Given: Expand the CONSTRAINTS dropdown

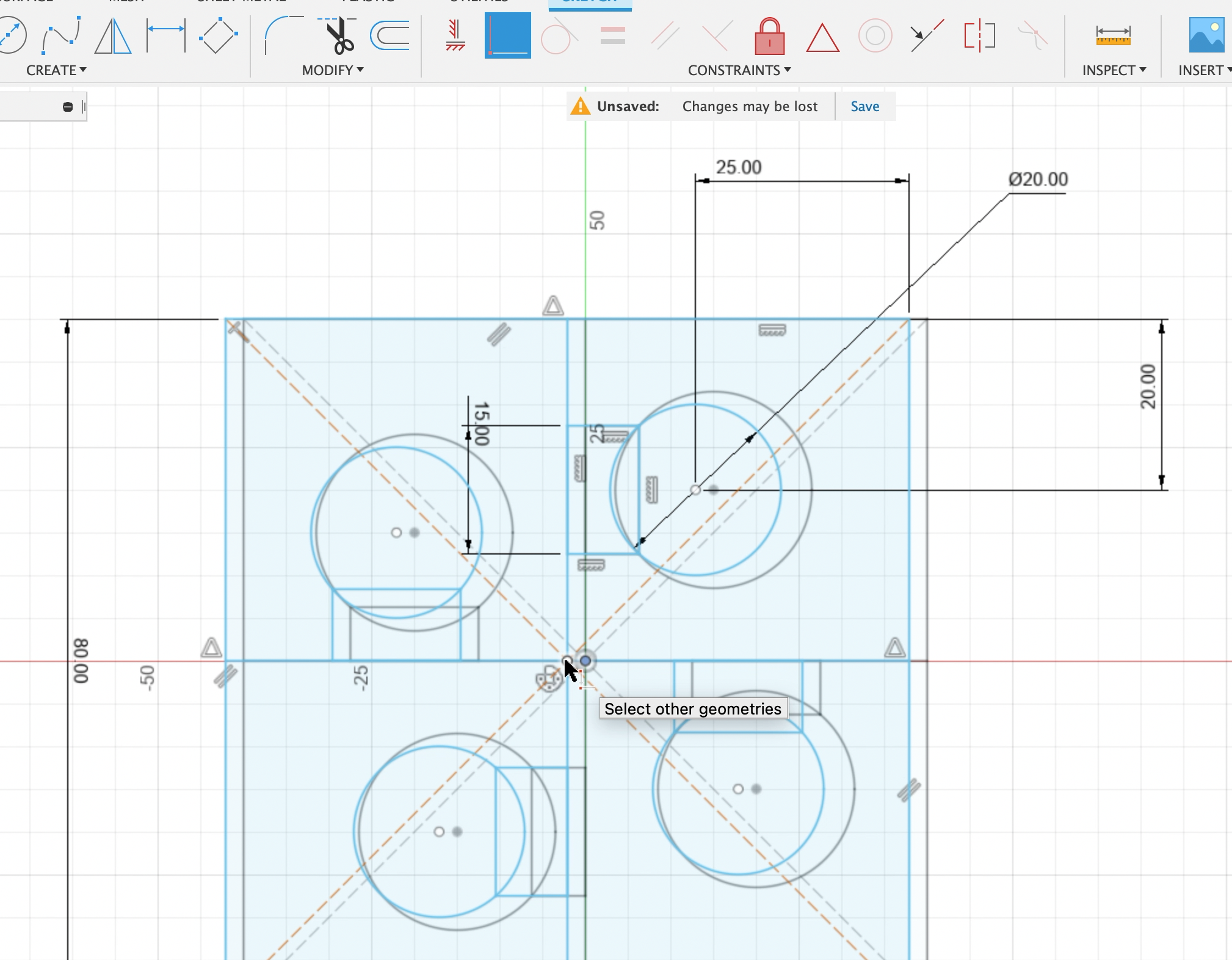Looking at the screenshot, I should [x=738, y=70].
